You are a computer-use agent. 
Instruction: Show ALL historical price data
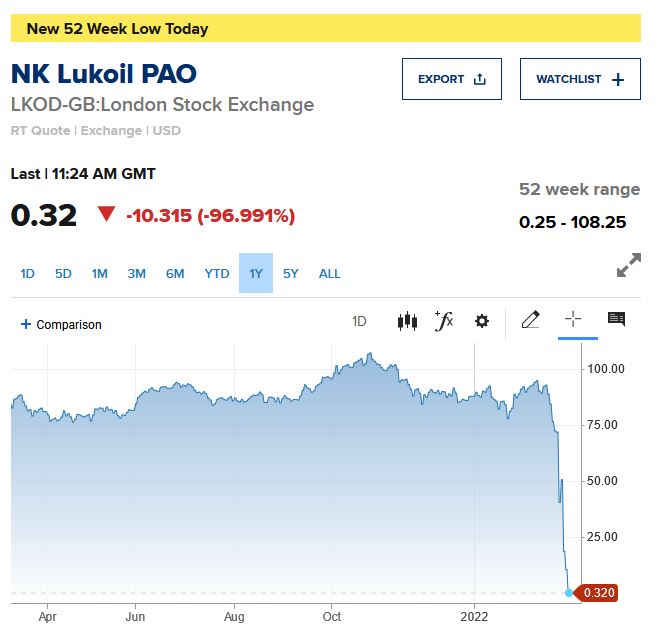[x=329, y=273]
